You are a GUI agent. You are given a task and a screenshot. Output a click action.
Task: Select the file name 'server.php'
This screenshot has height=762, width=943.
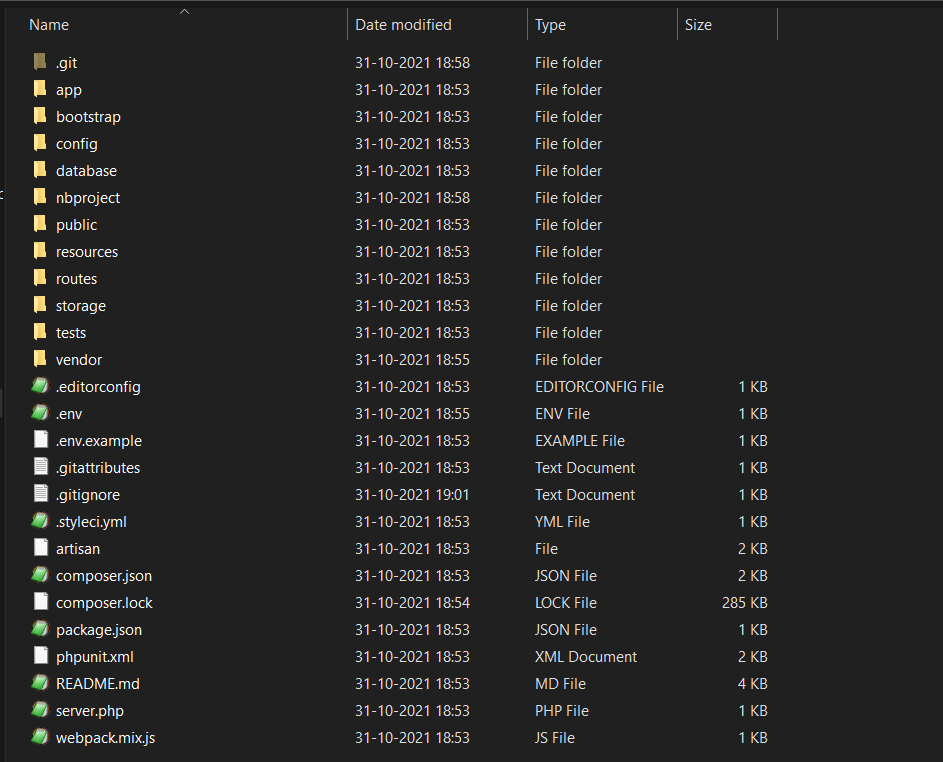[x=90, y=711]
